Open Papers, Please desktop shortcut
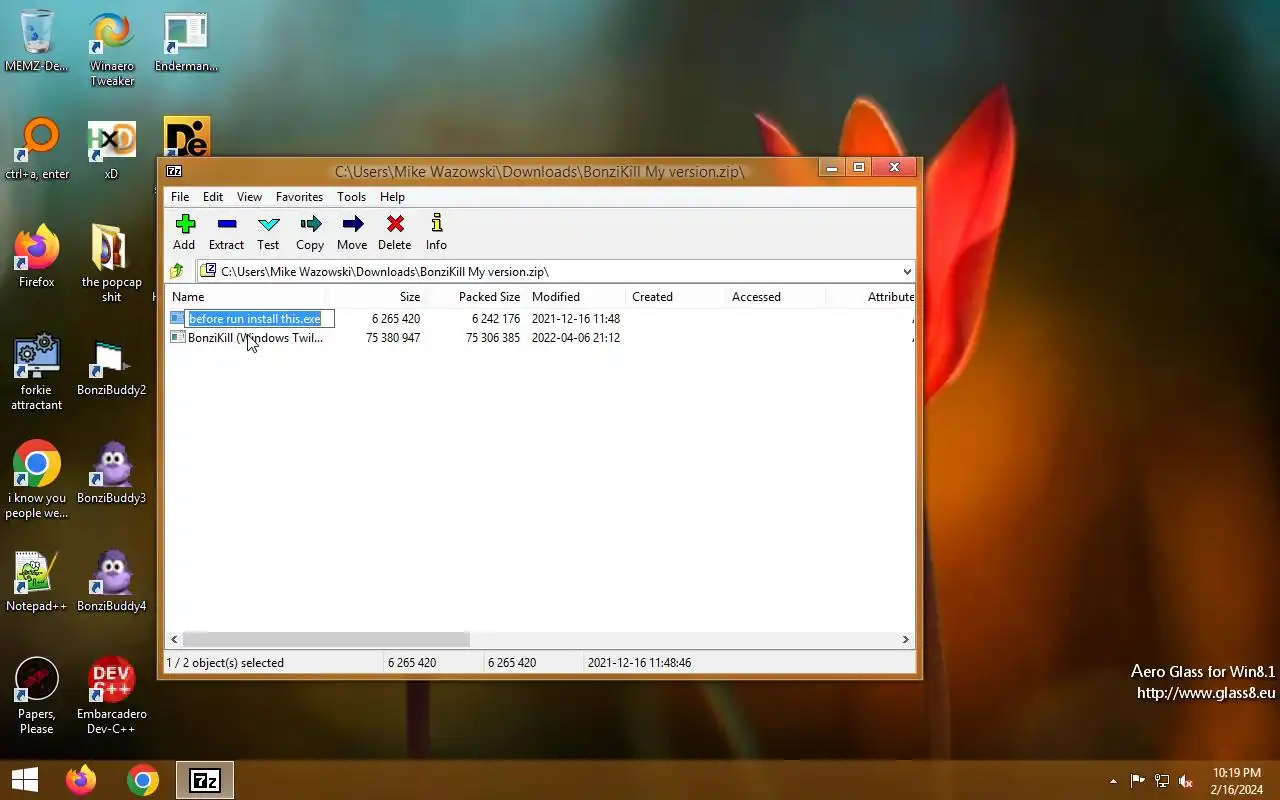Image resolution: width=1280 pixels, height=800 pixels. (x=37, y=696)
